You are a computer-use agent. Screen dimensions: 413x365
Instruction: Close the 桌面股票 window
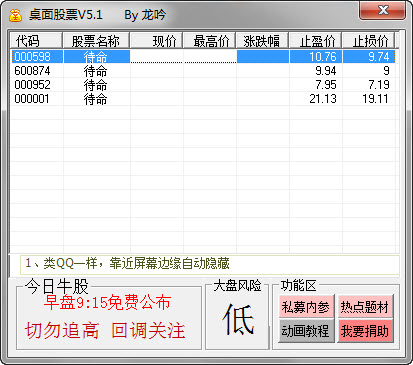(x=382, y=11)
